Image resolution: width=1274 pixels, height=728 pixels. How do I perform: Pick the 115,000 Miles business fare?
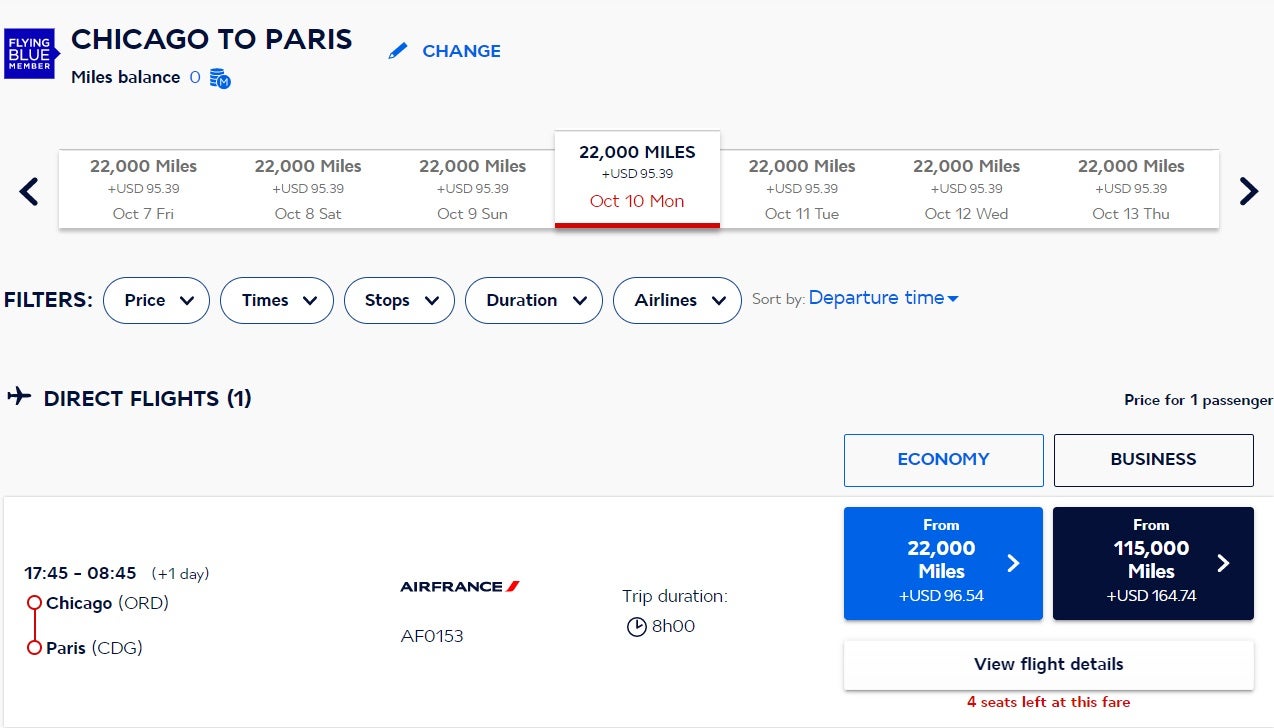[x=1153, y=563]
